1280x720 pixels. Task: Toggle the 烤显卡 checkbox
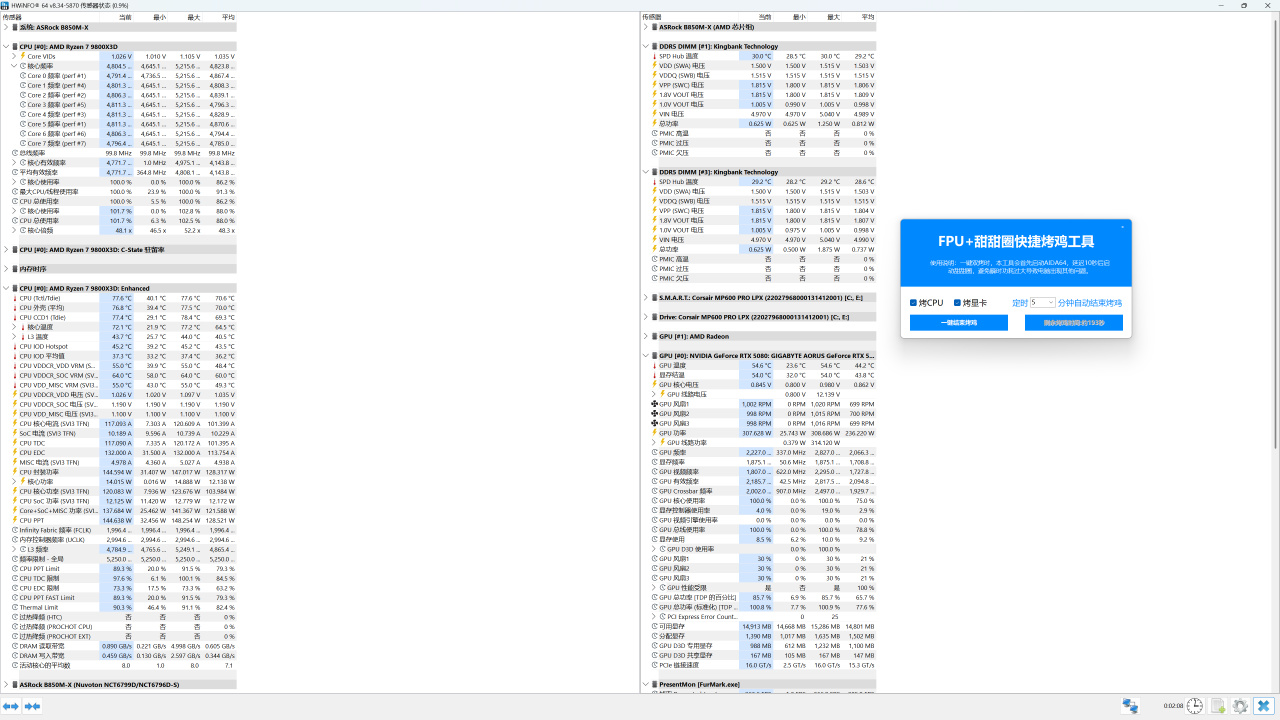958,302
